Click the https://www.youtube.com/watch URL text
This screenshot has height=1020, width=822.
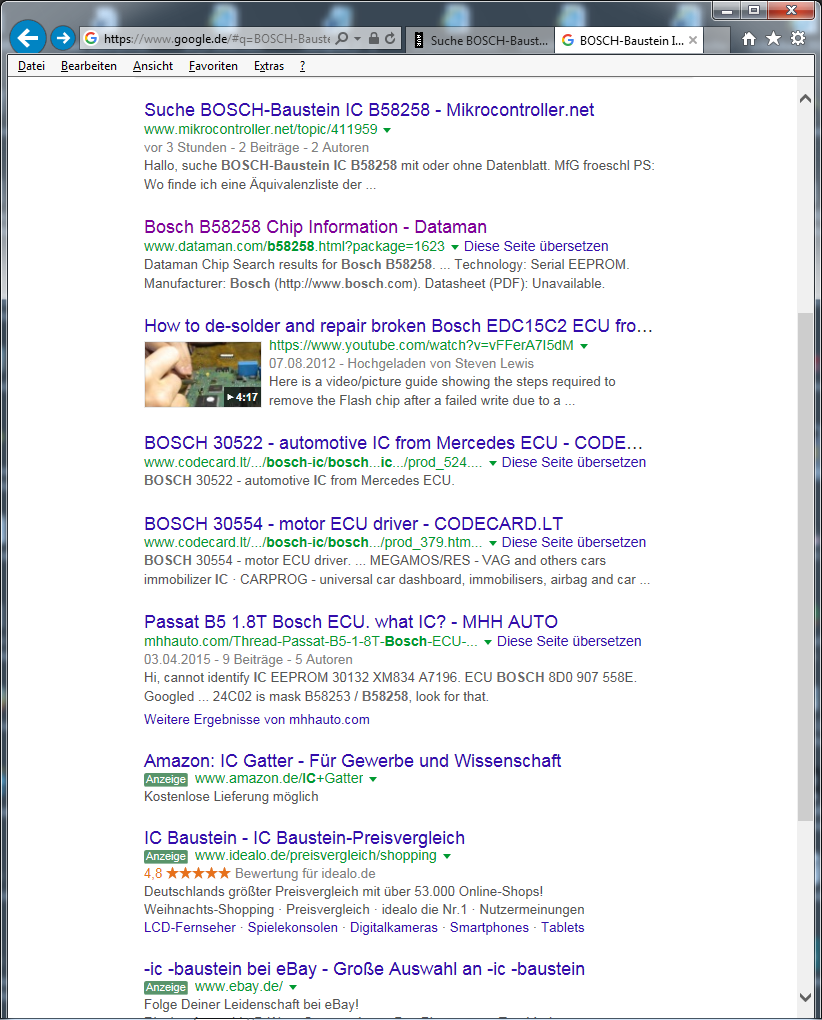click(421, 345)
